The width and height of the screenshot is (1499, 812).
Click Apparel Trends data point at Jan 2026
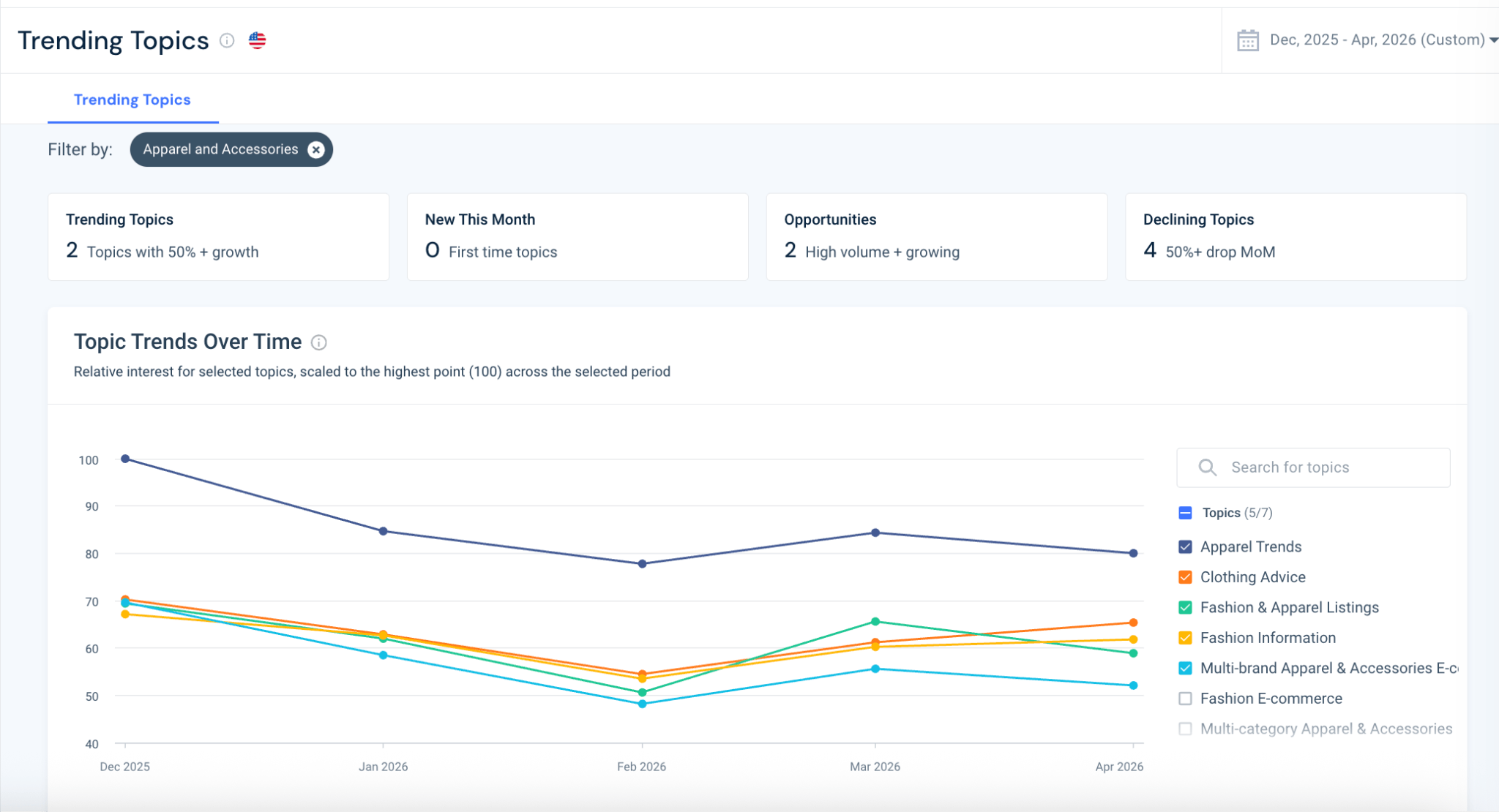tap(383, 531)
